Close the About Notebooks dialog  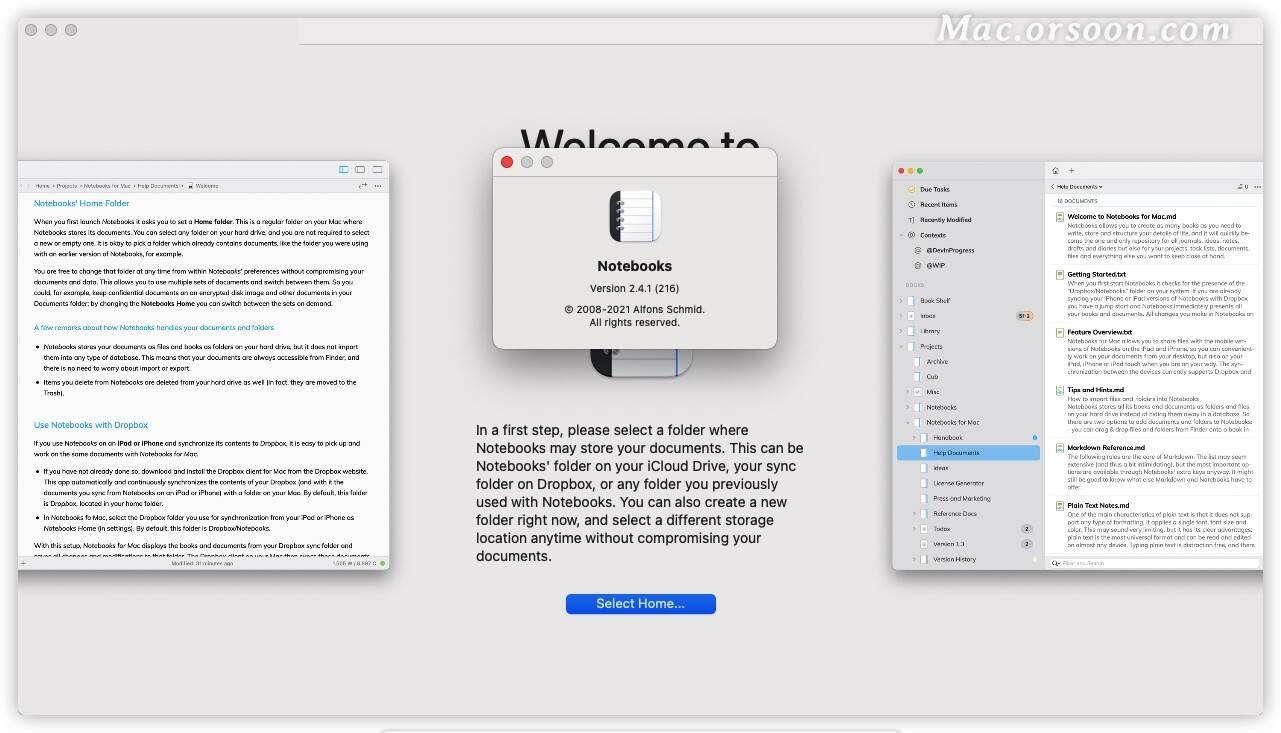[507, 162]
